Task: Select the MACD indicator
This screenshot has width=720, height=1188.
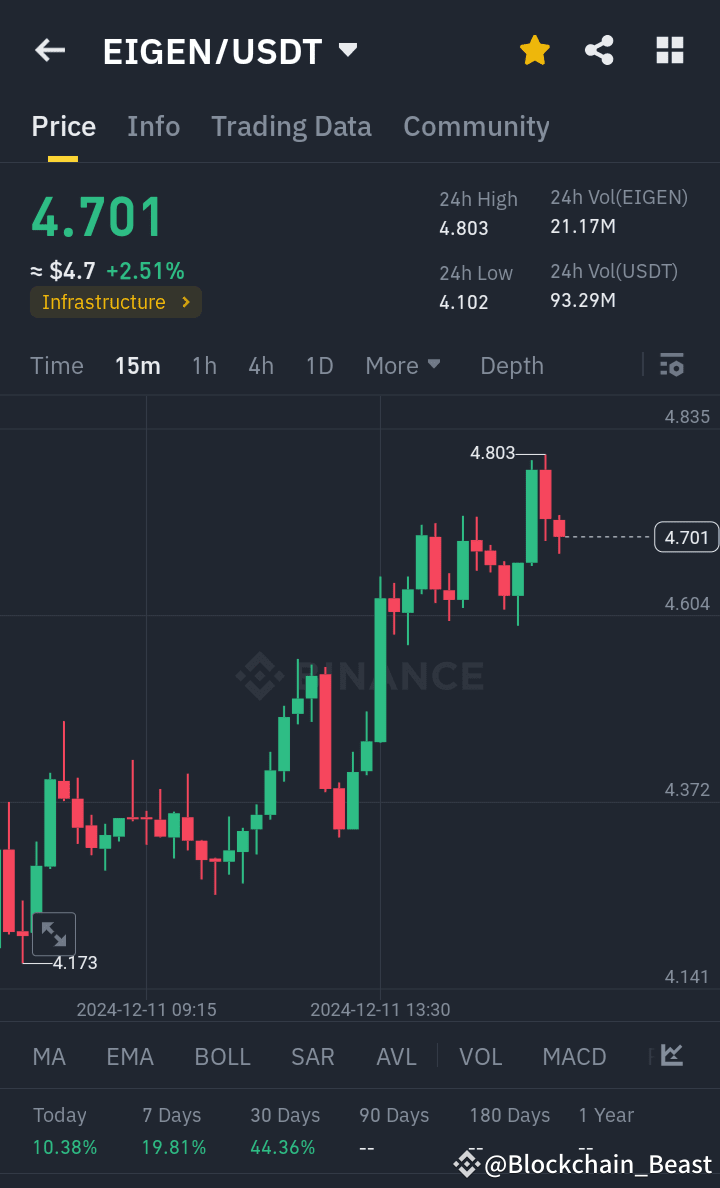Action: click(574, 1056)
